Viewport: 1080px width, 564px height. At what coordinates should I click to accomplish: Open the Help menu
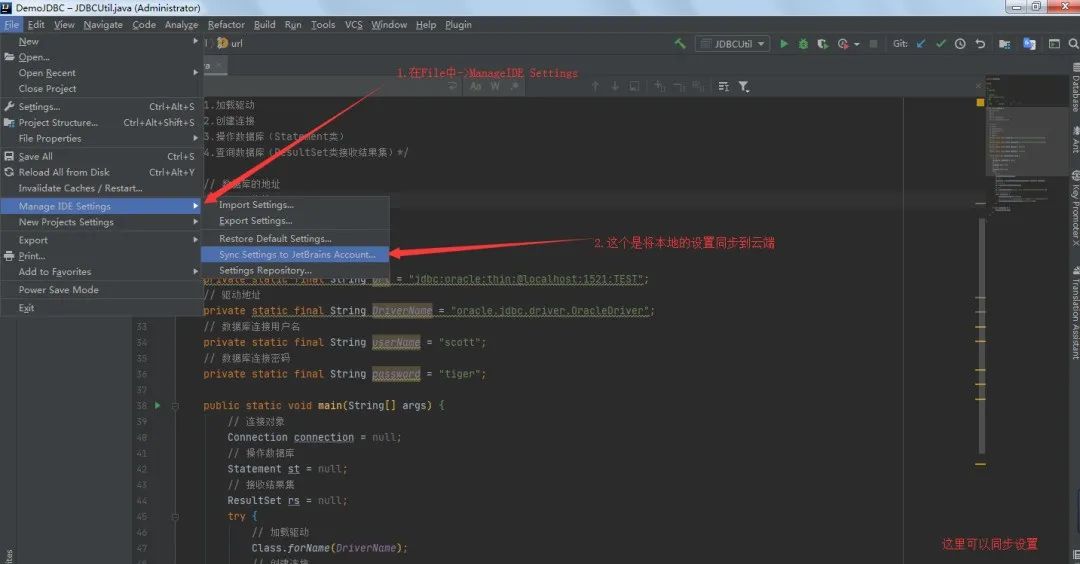pyautogui.click(x=426, y=25)
